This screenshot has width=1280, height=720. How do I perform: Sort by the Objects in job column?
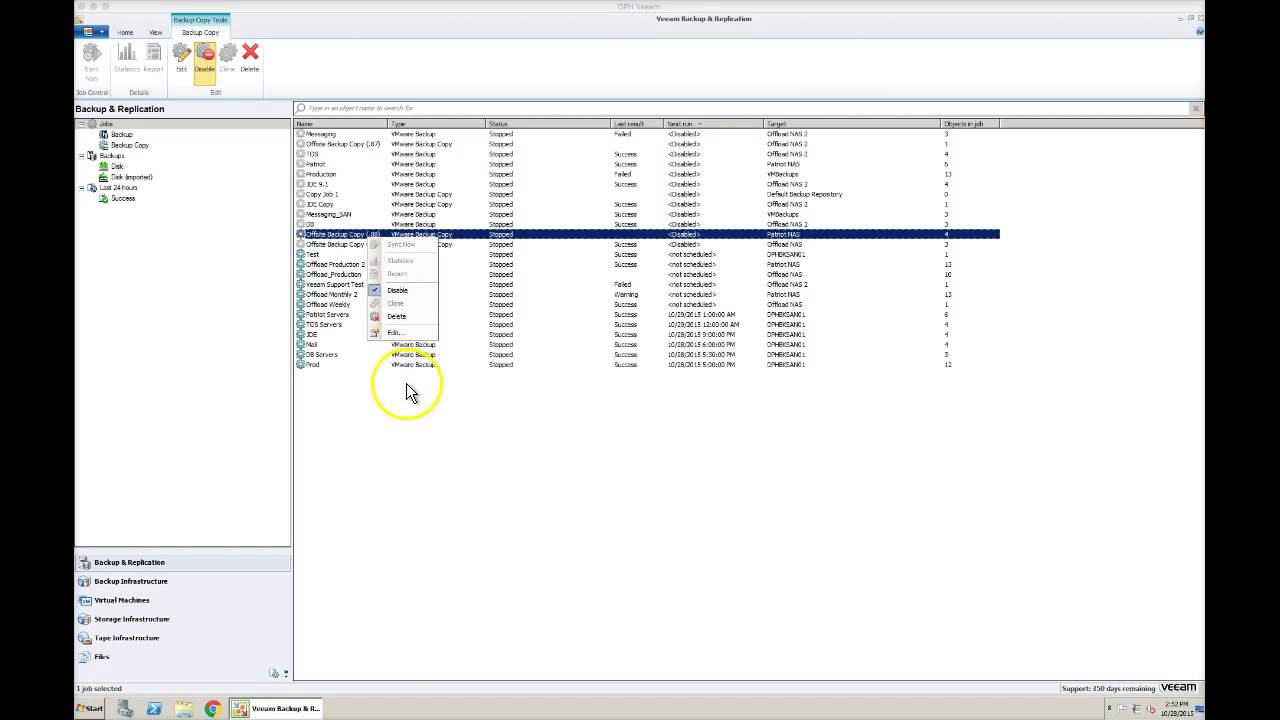[x=970, y=124]
